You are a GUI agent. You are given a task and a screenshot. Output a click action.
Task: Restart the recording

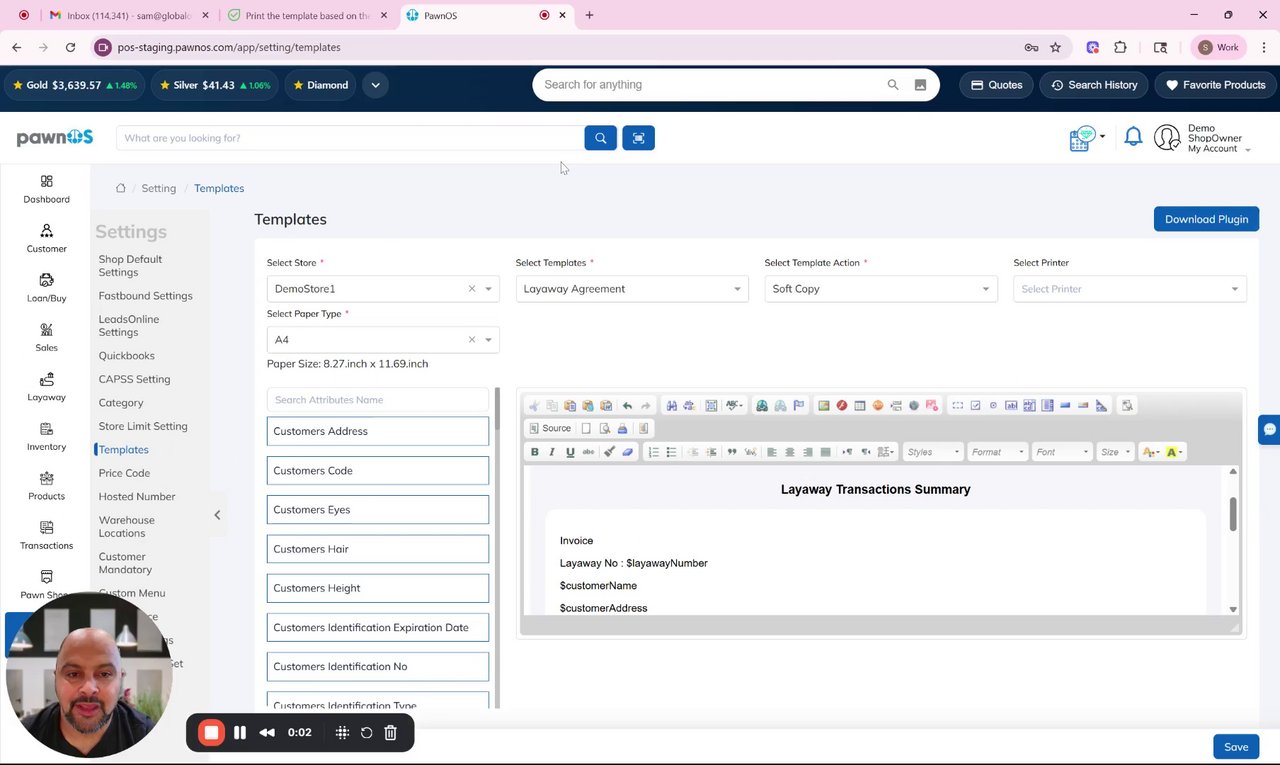366,733
